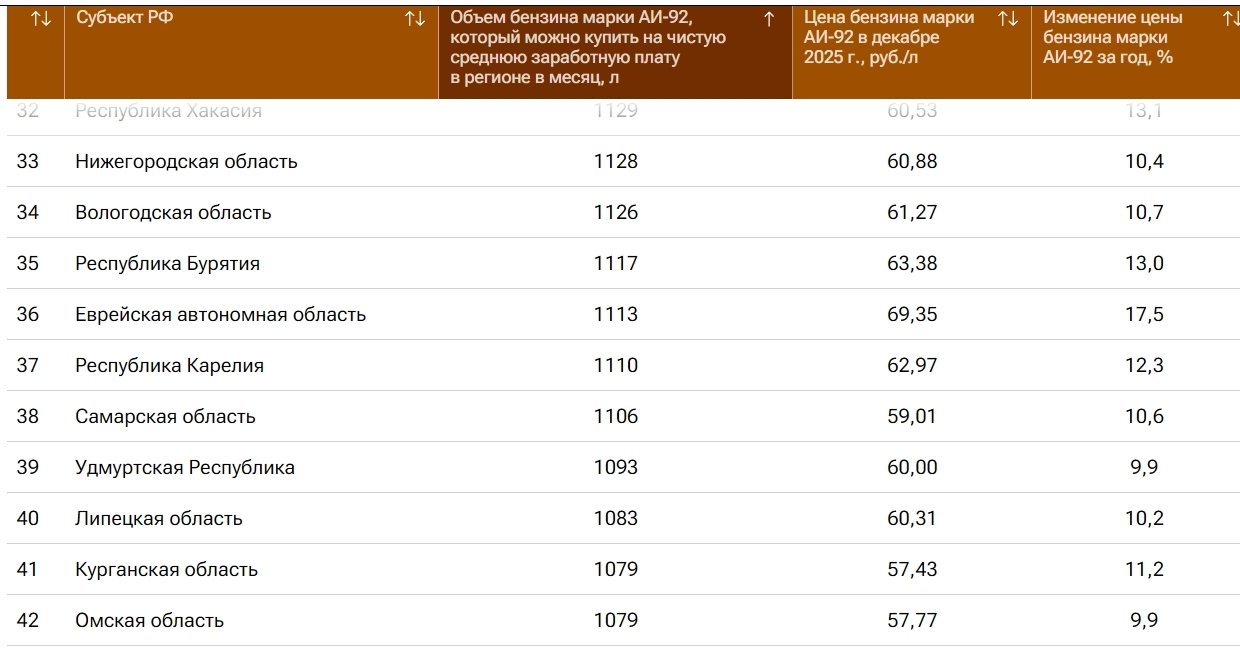The image size is (1240, 649).
Task: Click Удмуртская Республика in the region column
Action: [x=185, y=468]
